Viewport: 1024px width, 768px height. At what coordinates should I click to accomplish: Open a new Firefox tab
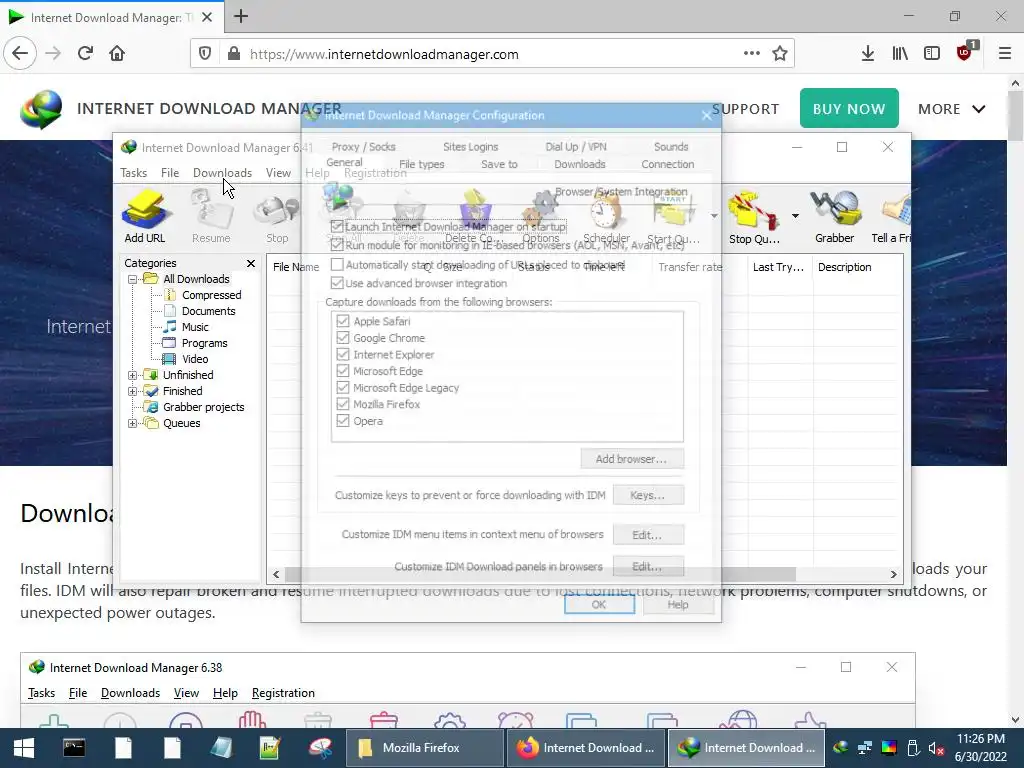[x=241, y=16]
